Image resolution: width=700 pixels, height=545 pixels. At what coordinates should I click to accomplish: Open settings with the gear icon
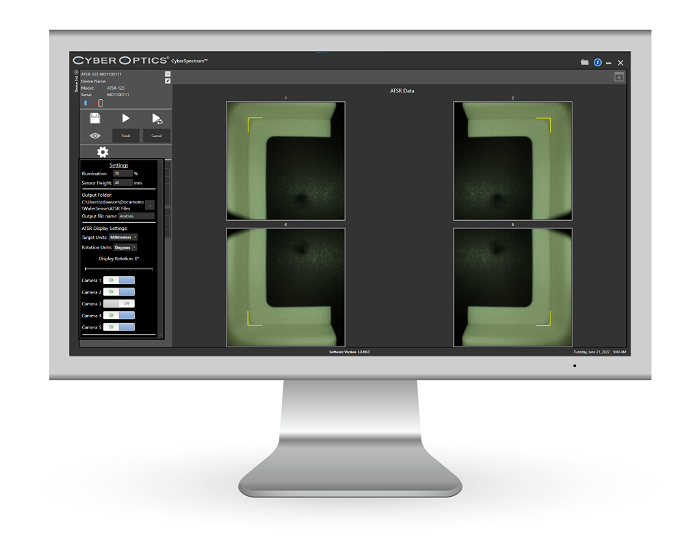102,152
